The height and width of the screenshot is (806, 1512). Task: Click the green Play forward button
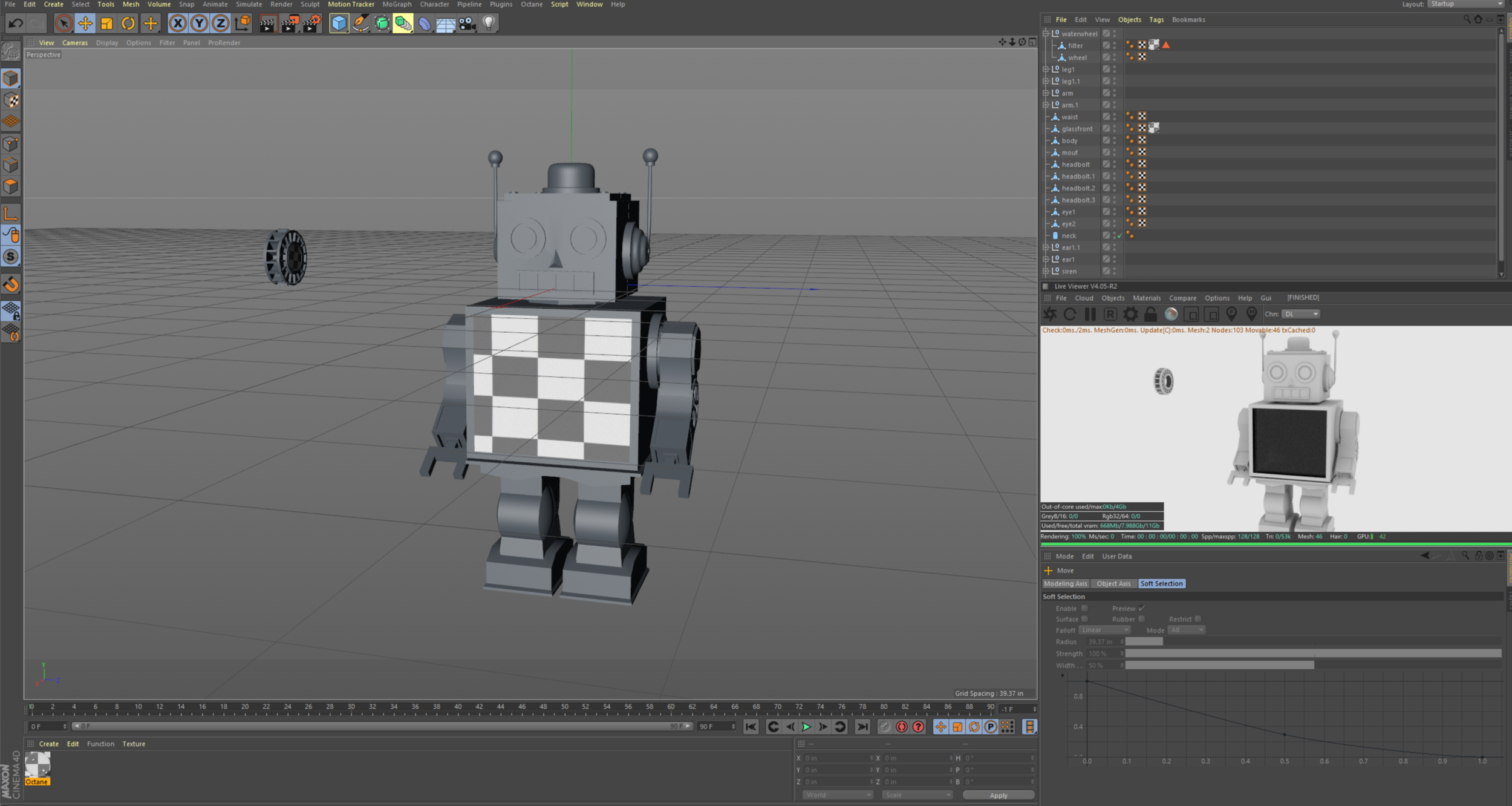pyautogui.click(x=806, y=727)
